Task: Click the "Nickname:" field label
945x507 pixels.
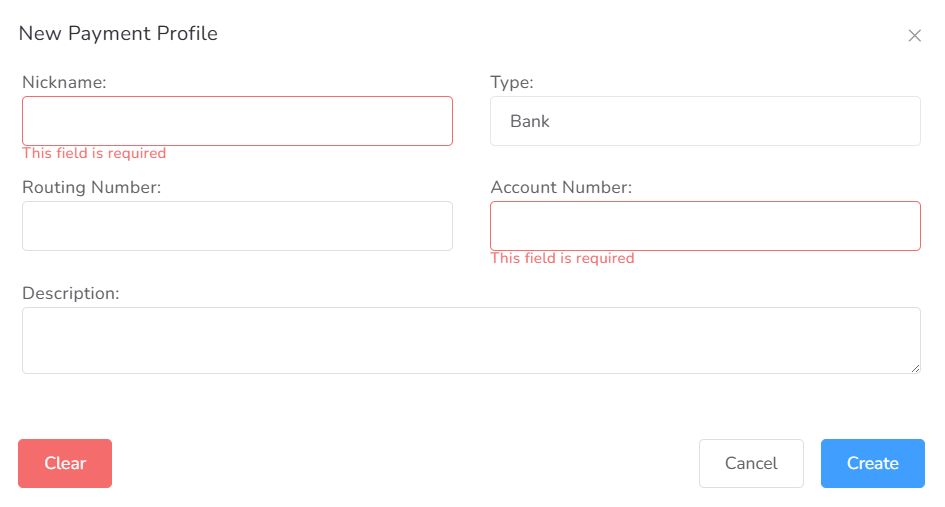Action: click(64, 82)
